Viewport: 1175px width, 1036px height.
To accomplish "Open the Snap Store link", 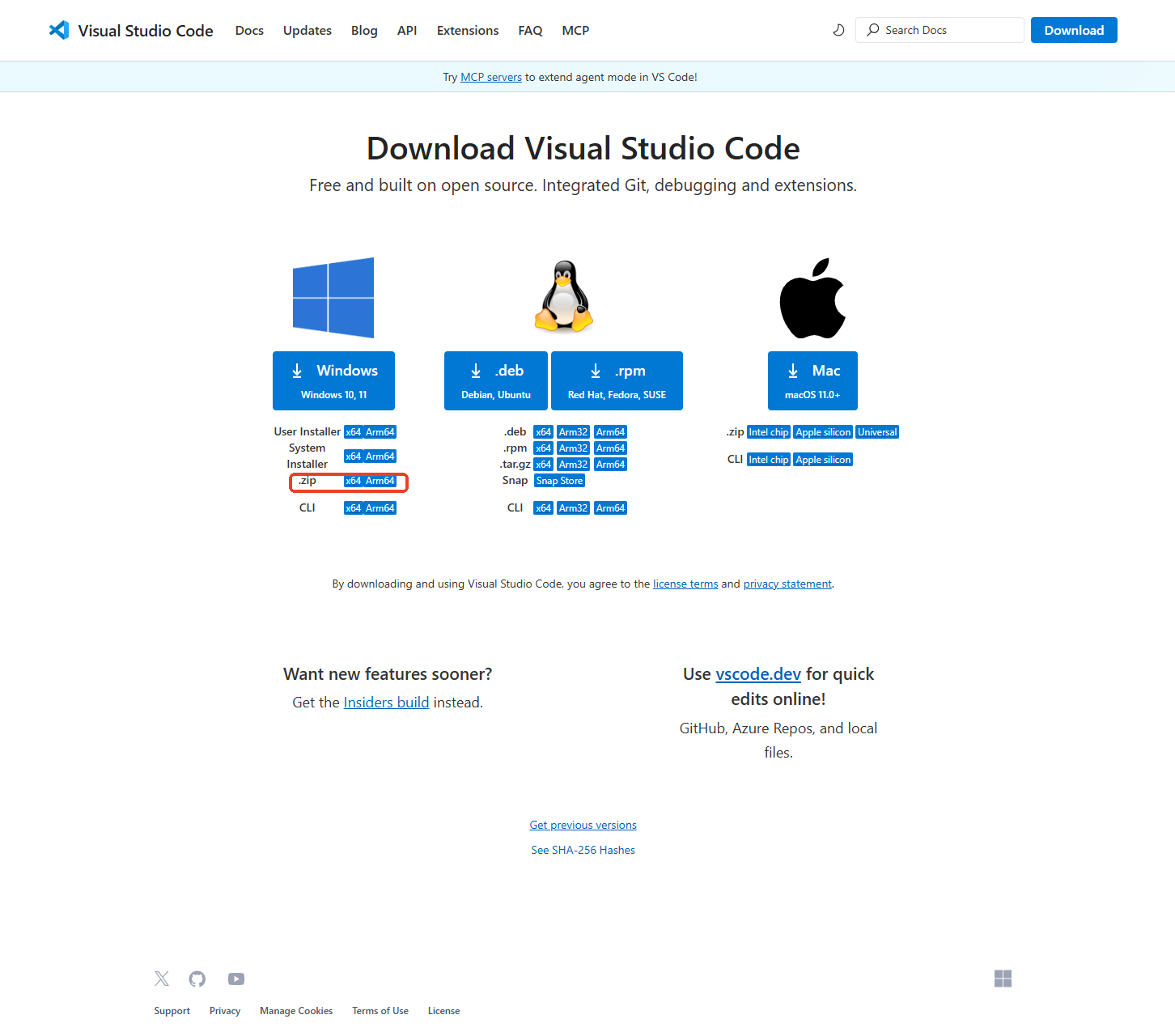I will (x=558, y=480).
